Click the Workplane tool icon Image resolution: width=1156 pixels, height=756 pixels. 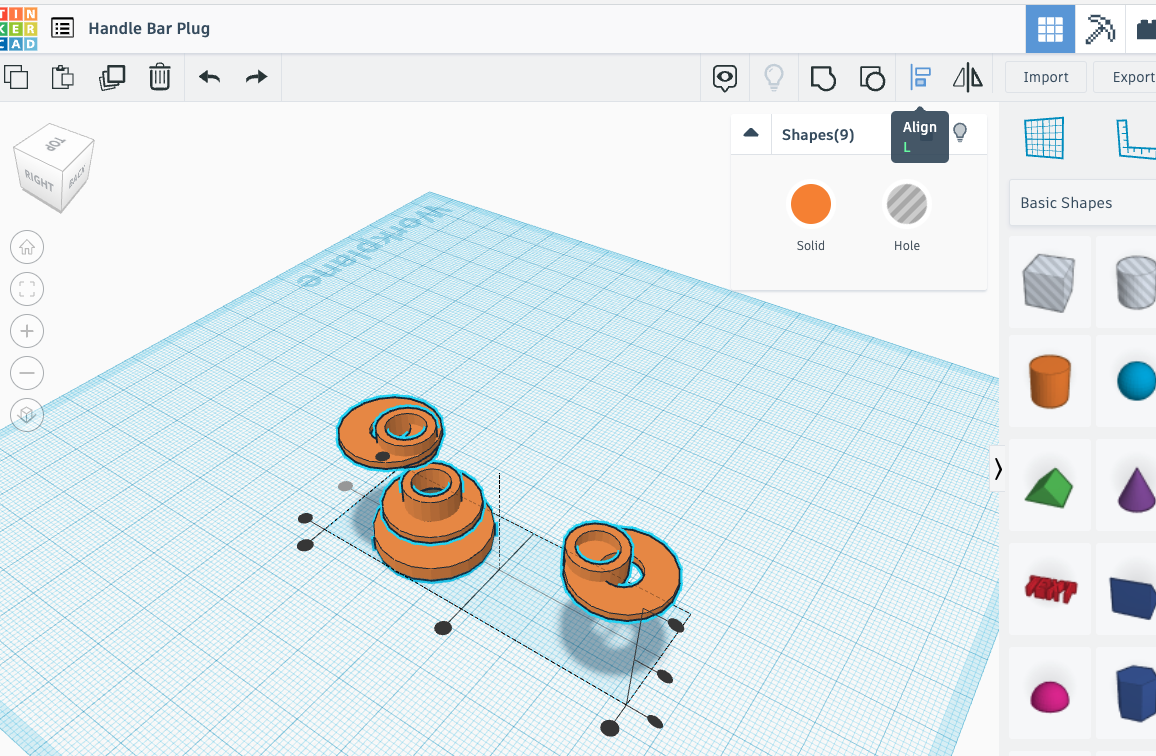click(x=1045, y=138)
